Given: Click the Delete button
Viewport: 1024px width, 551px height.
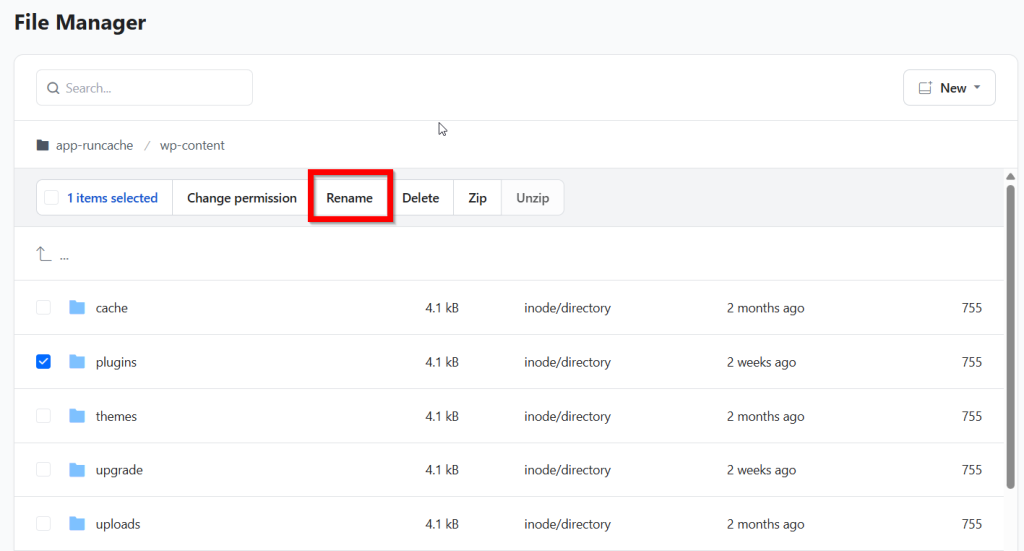Looking at the screenshot, I should coord(420,198).
